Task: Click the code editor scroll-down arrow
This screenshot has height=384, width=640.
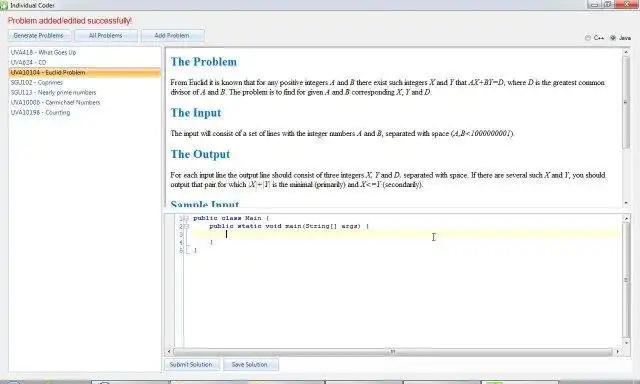Action: click(626, 343)
